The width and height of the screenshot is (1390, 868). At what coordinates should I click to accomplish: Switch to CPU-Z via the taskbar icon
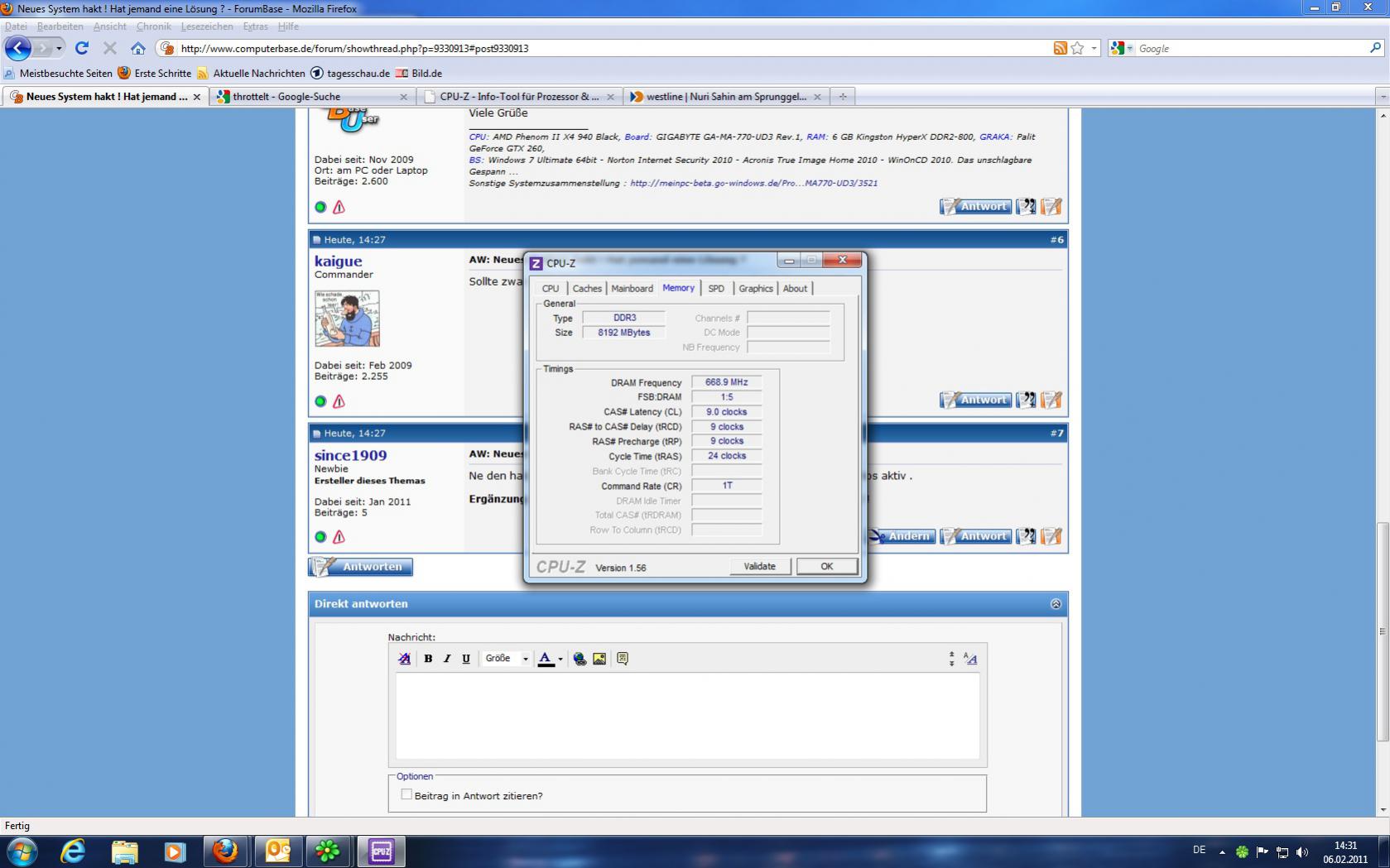click(x=381, y=851)
